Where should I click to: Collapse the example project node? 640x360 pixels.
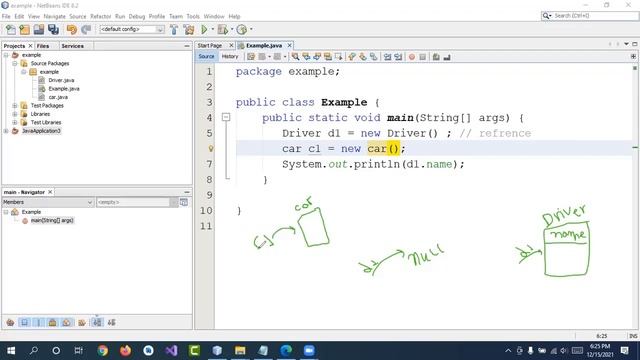point(6,55)
